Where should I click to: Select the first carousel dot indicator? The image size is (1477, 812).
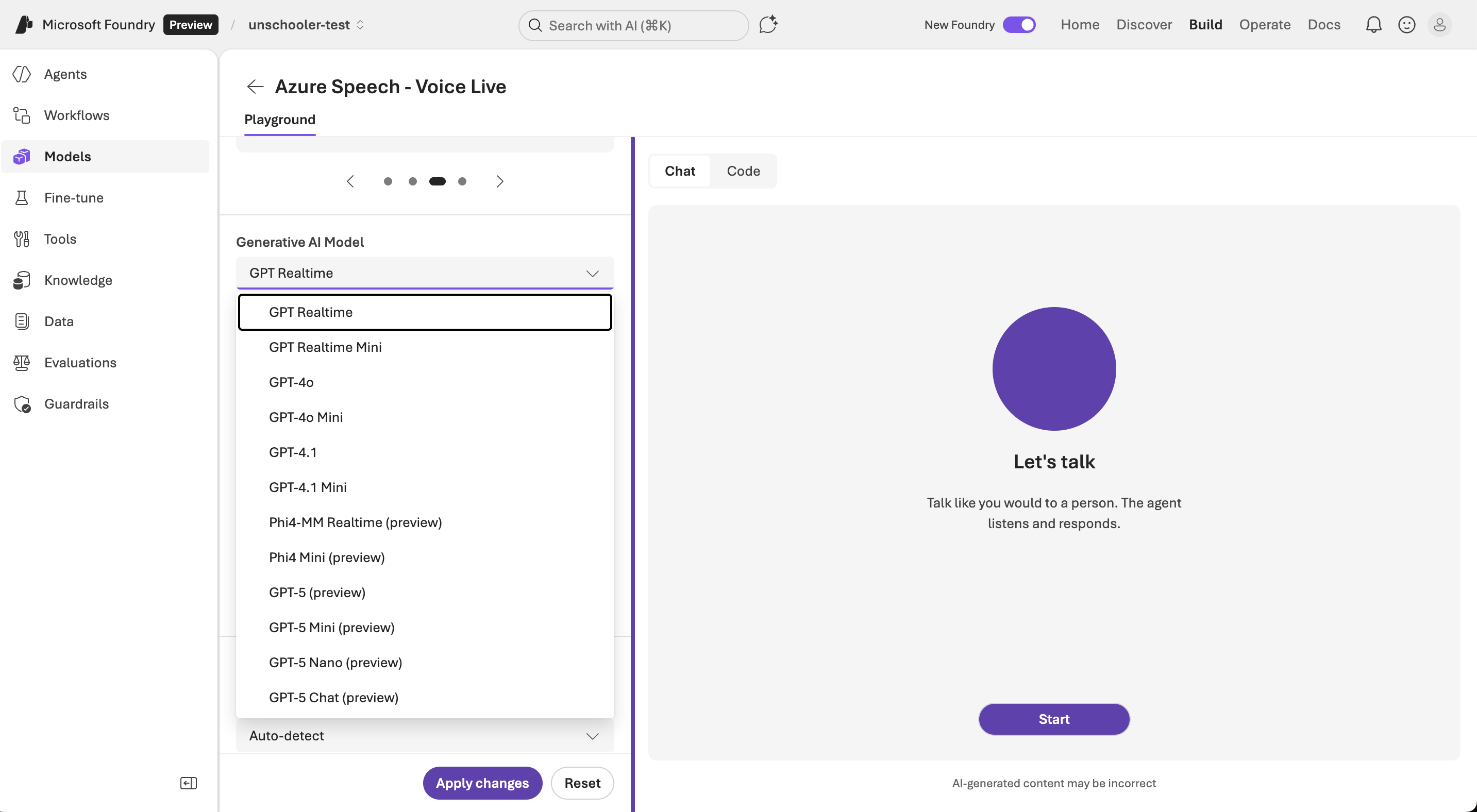[x=388, y=182]
